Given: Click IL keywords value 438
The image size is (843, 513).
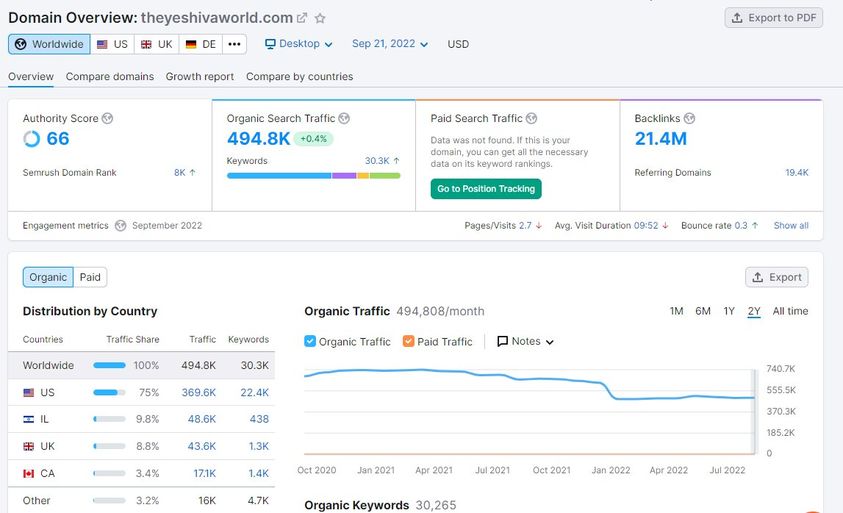Looking at the screenshot, I should click(x=259, y=419).
